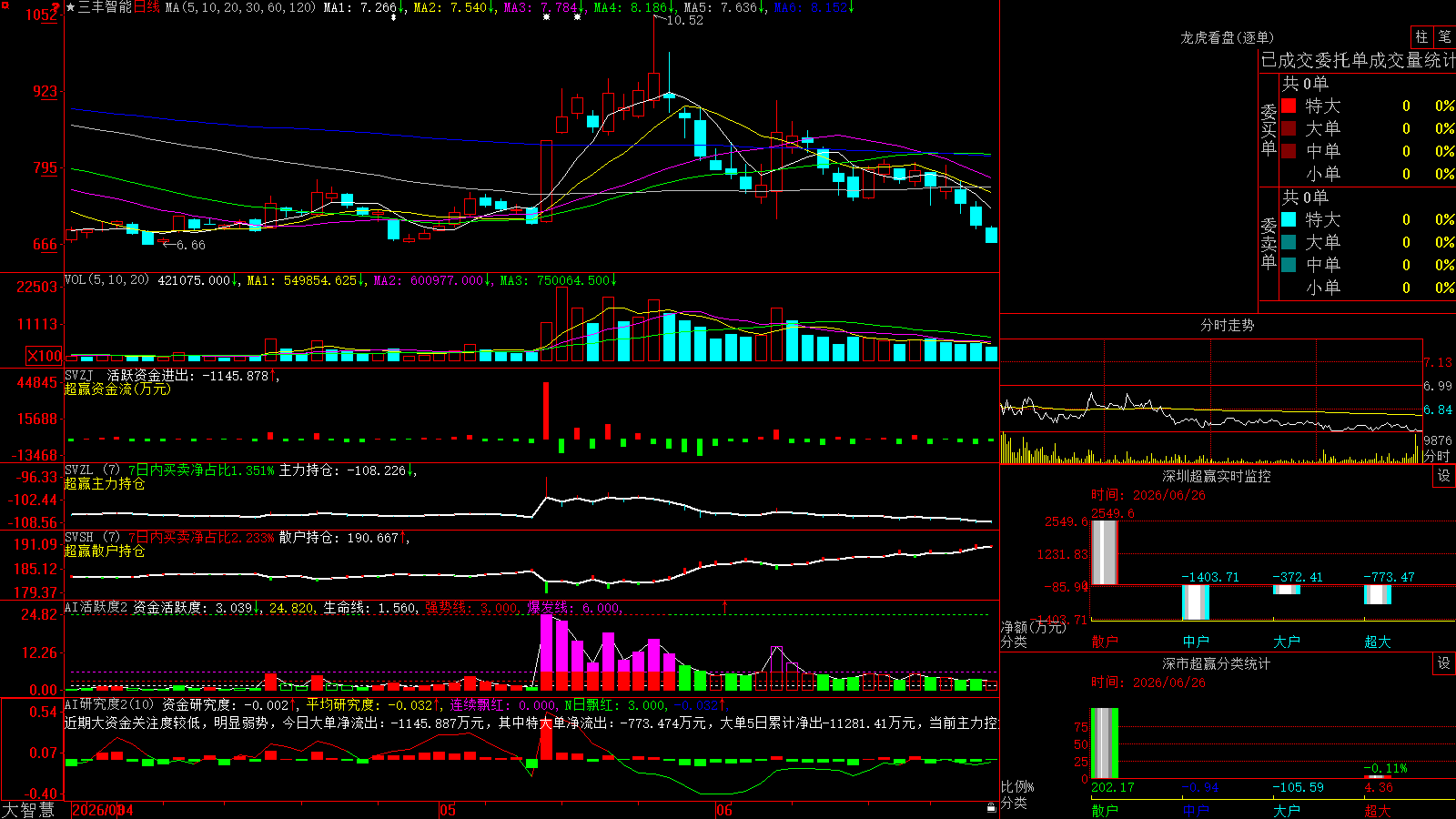Open settings 设 for 深市超赢分类统计
1456x819 pixels.
click(1444, 663)
